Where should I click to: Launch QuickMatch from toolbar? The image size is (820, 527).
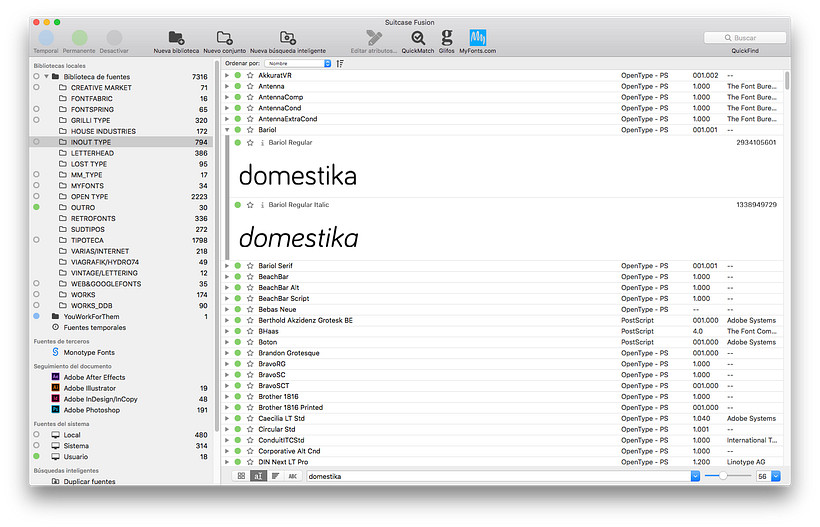[418, 38]
